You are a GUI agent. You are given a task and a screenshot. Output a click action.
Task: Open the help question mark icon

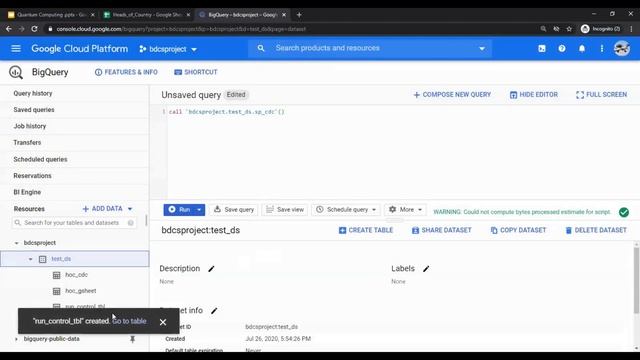click(562, 49)
